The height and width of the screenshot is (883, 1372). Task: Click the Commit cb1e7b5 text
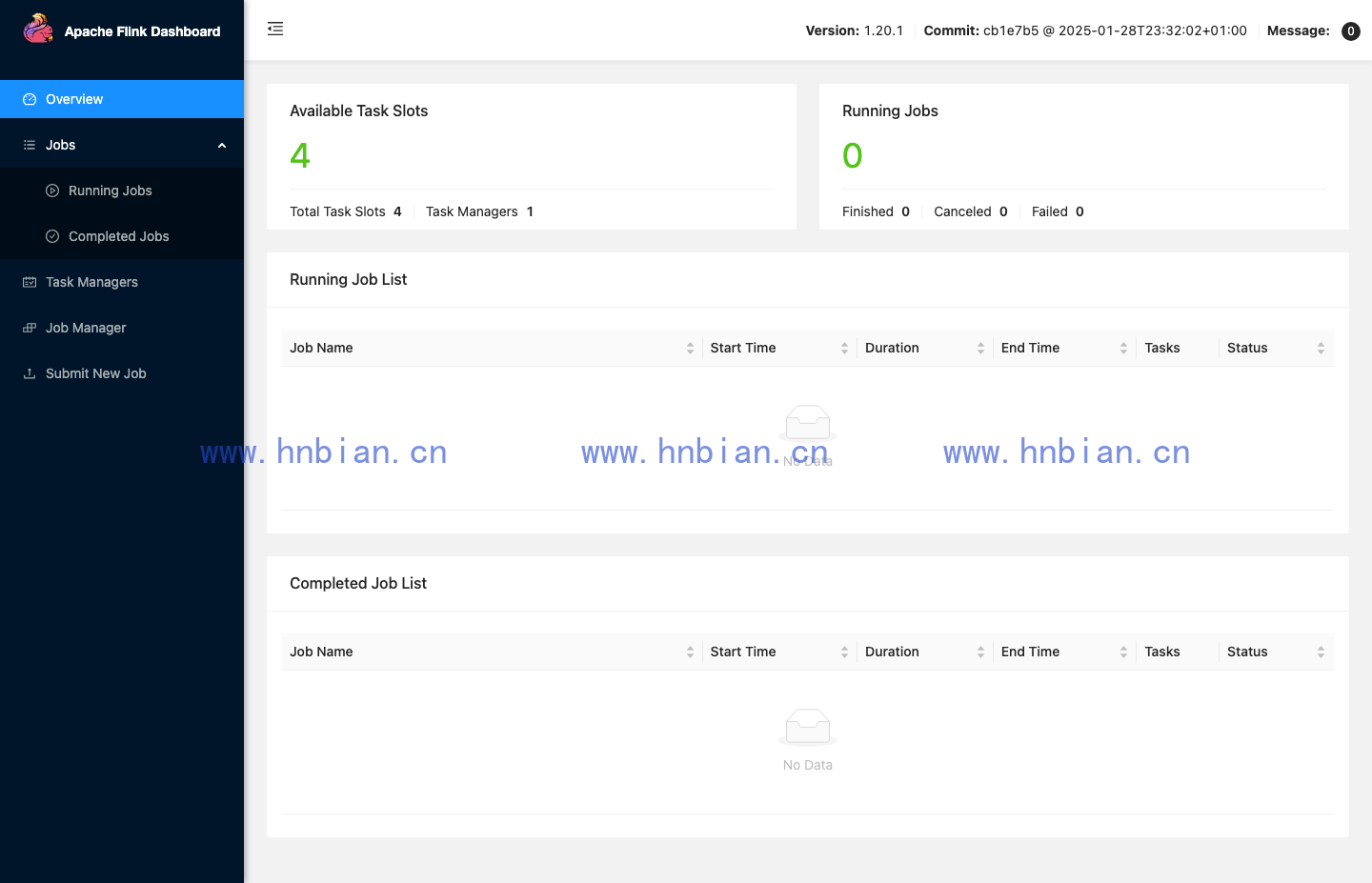[x=1085, y=30]
